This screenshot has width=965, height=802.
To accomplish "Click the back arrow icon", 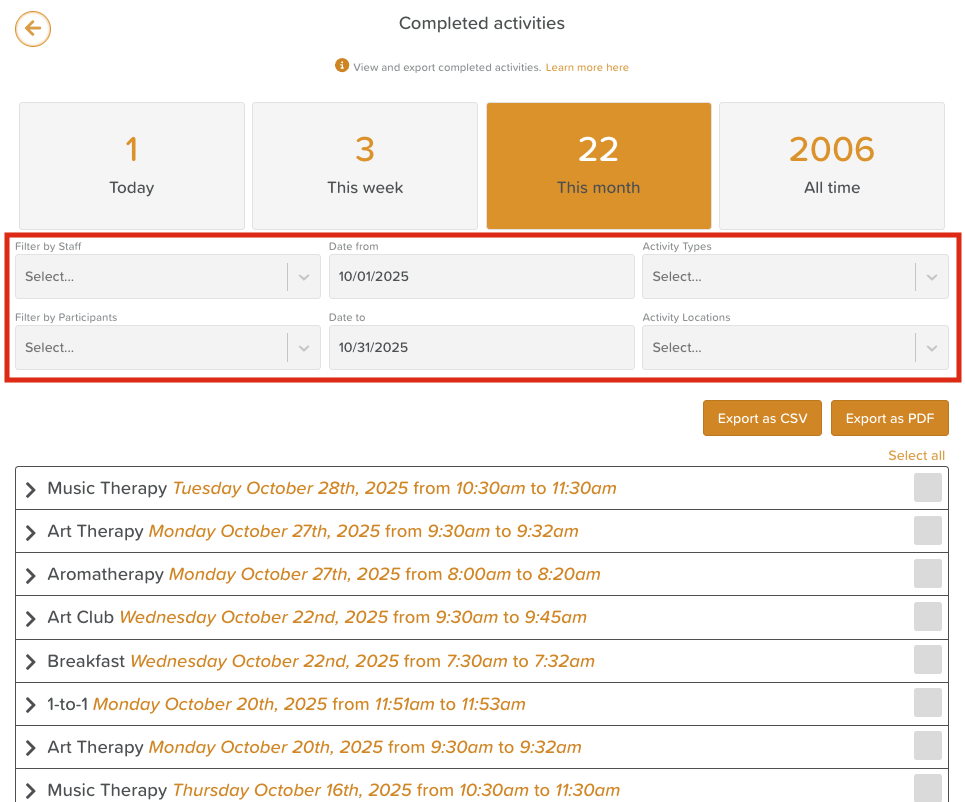I will click(x=33, y=29).
